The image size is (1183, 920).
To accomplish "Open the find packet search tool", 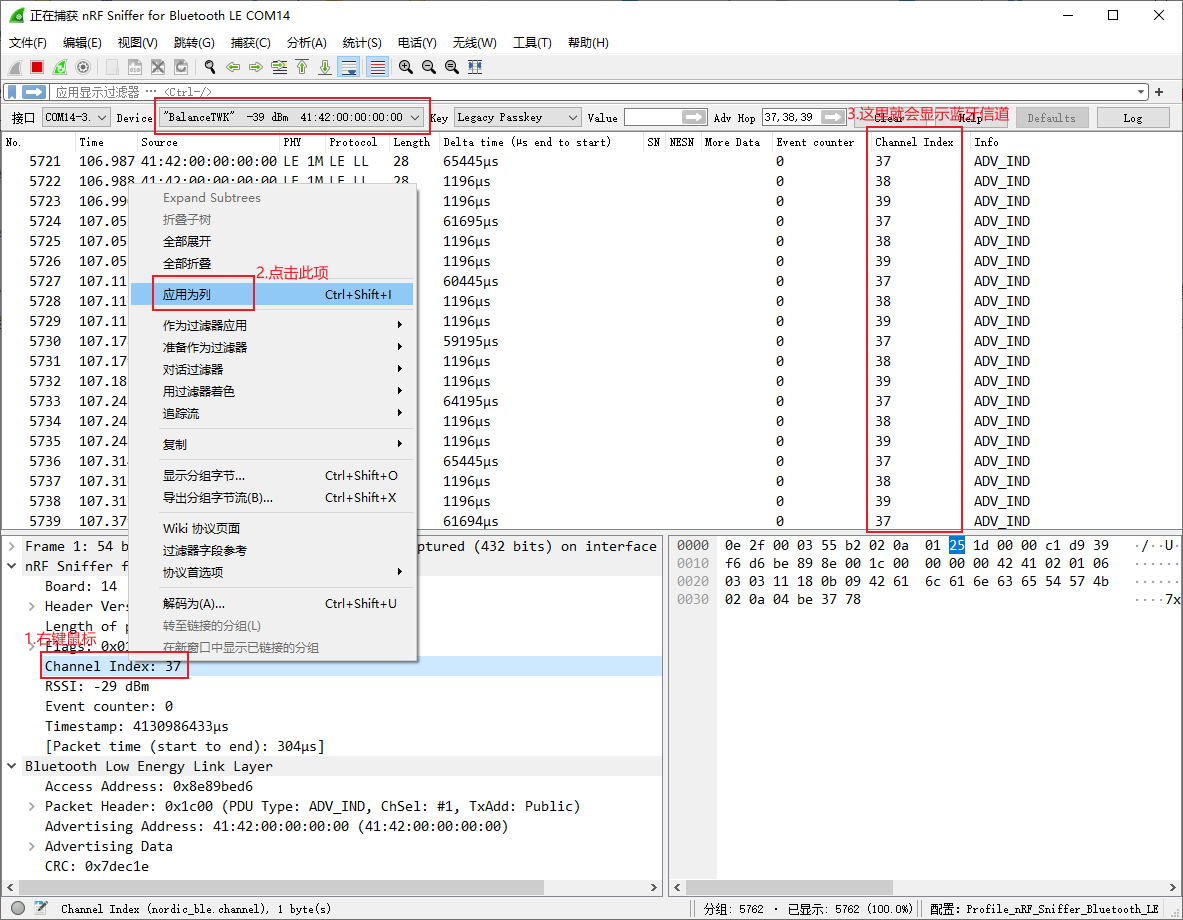I will 209,67.
